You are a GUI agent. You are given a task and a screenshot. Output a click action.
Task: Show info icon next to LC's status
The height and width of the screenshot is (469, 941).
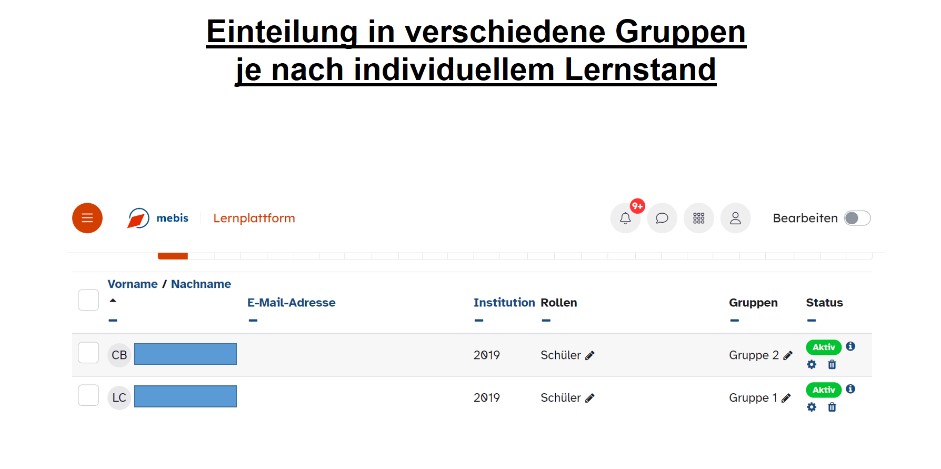point(850,388)
